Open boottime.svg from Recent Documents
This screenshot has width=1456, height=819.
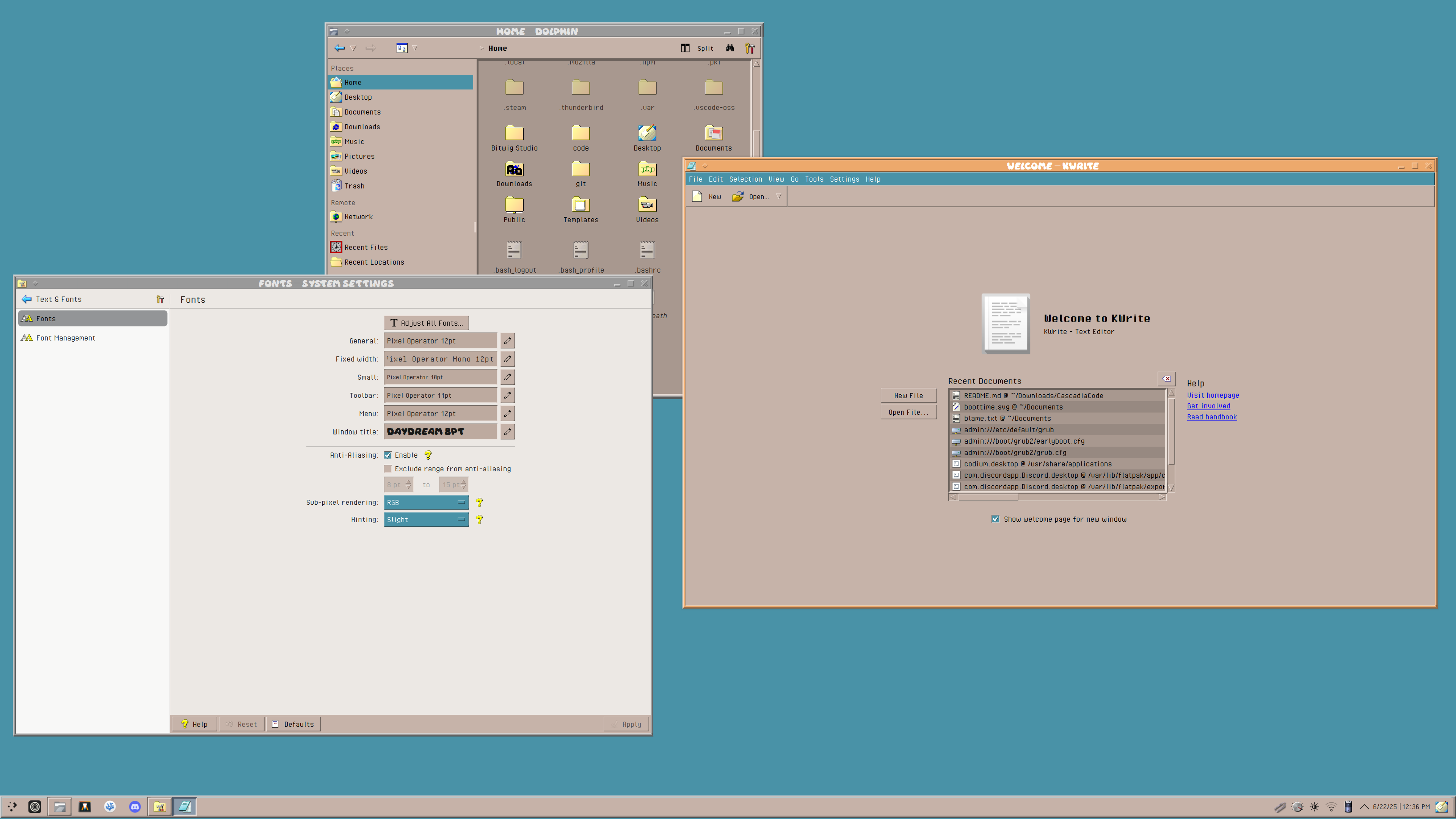pos(1057,407)
